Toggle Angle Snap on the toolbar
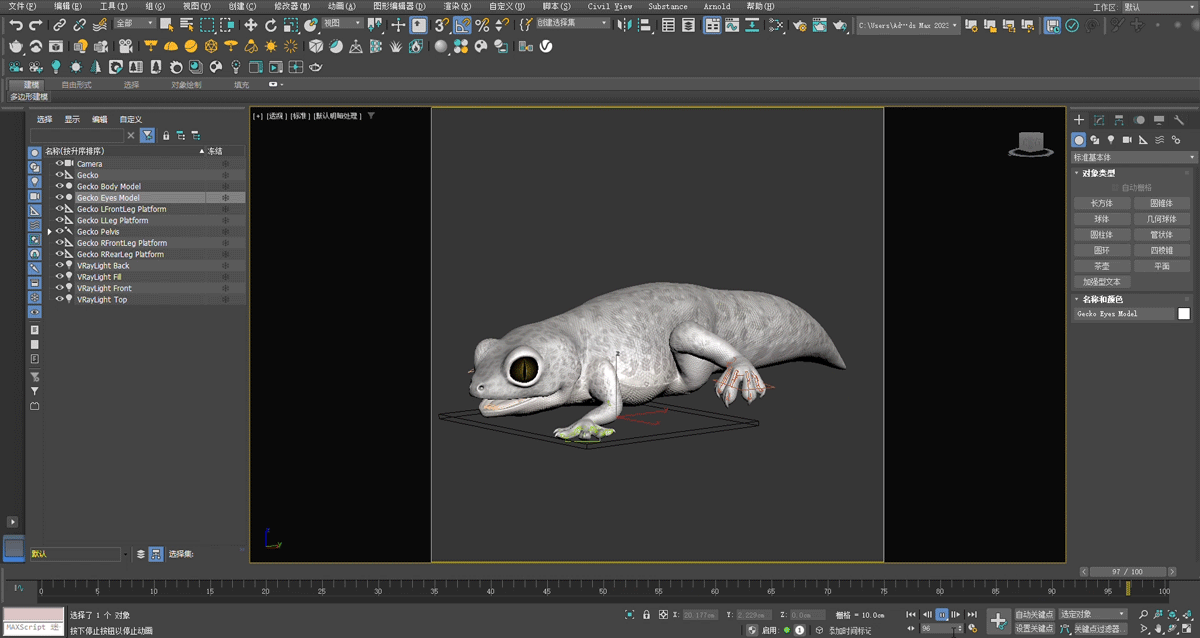Screen dimensions: 1200x638 pyautogui.click(x=461, y=25)
